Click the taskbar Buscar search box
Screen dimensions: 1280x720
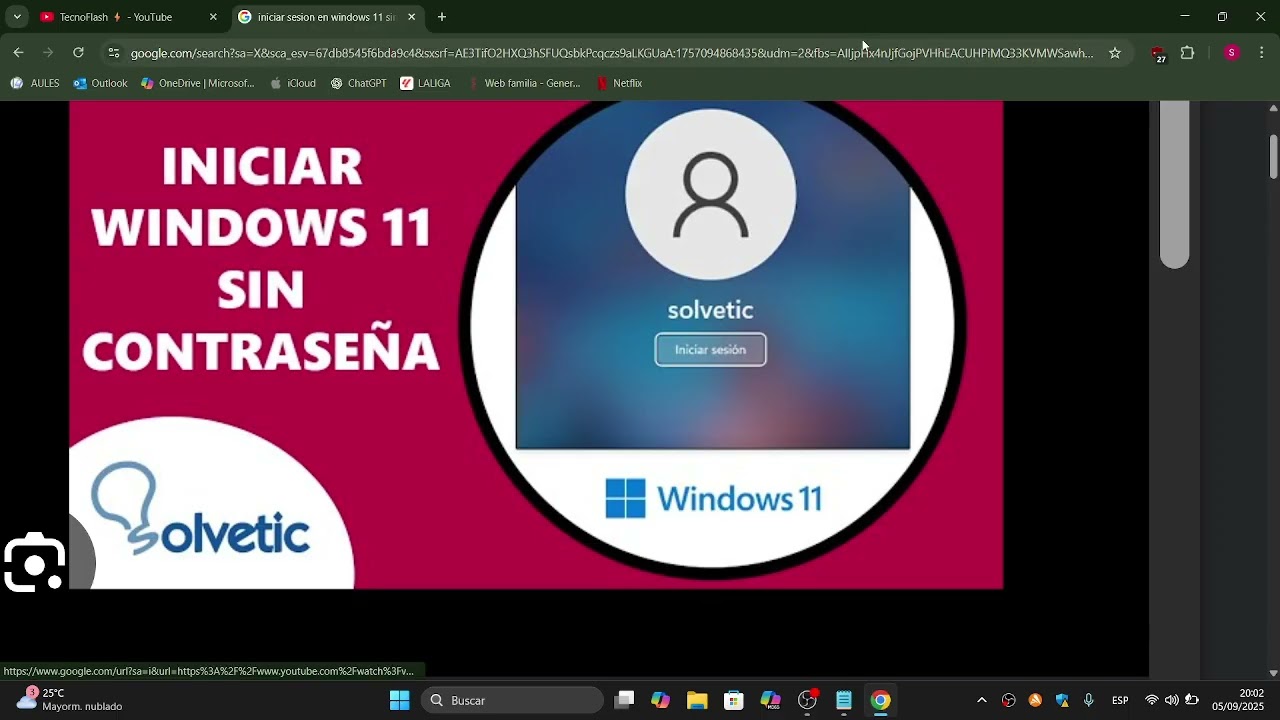pyautogui.click(x=512, y=700)
